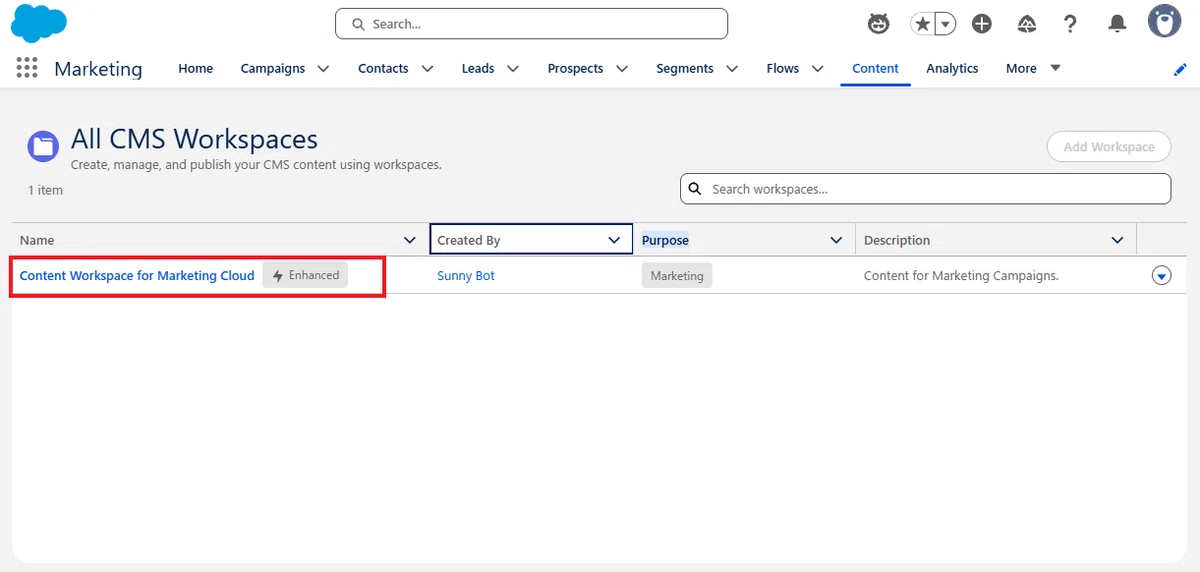Click the '1 item' count text
The height and width of the screenshot is (572, 1200).
[45, 190]
